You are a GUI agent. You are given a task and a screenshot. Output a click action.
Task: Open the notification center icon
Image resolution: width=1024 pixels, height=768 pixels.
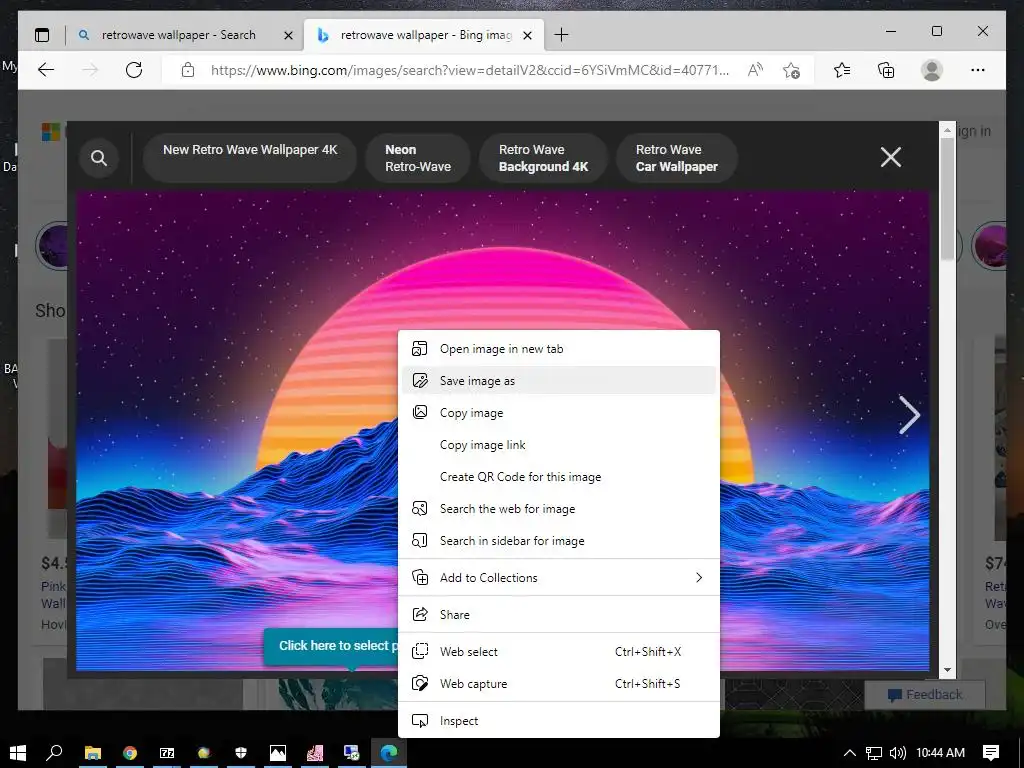click(991, 753)
